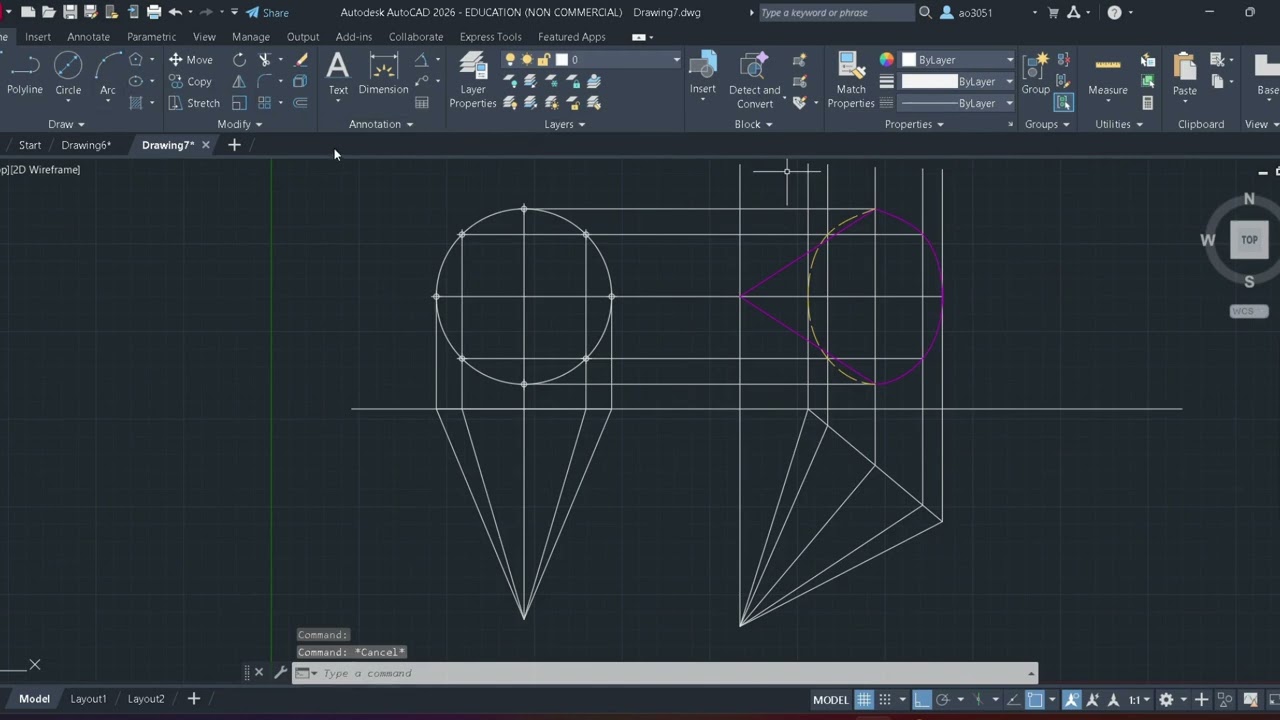The image size is (1280, 720).
Task: Open object color wheel swatch
Action: pyautogui.click(x=887, y=60)
